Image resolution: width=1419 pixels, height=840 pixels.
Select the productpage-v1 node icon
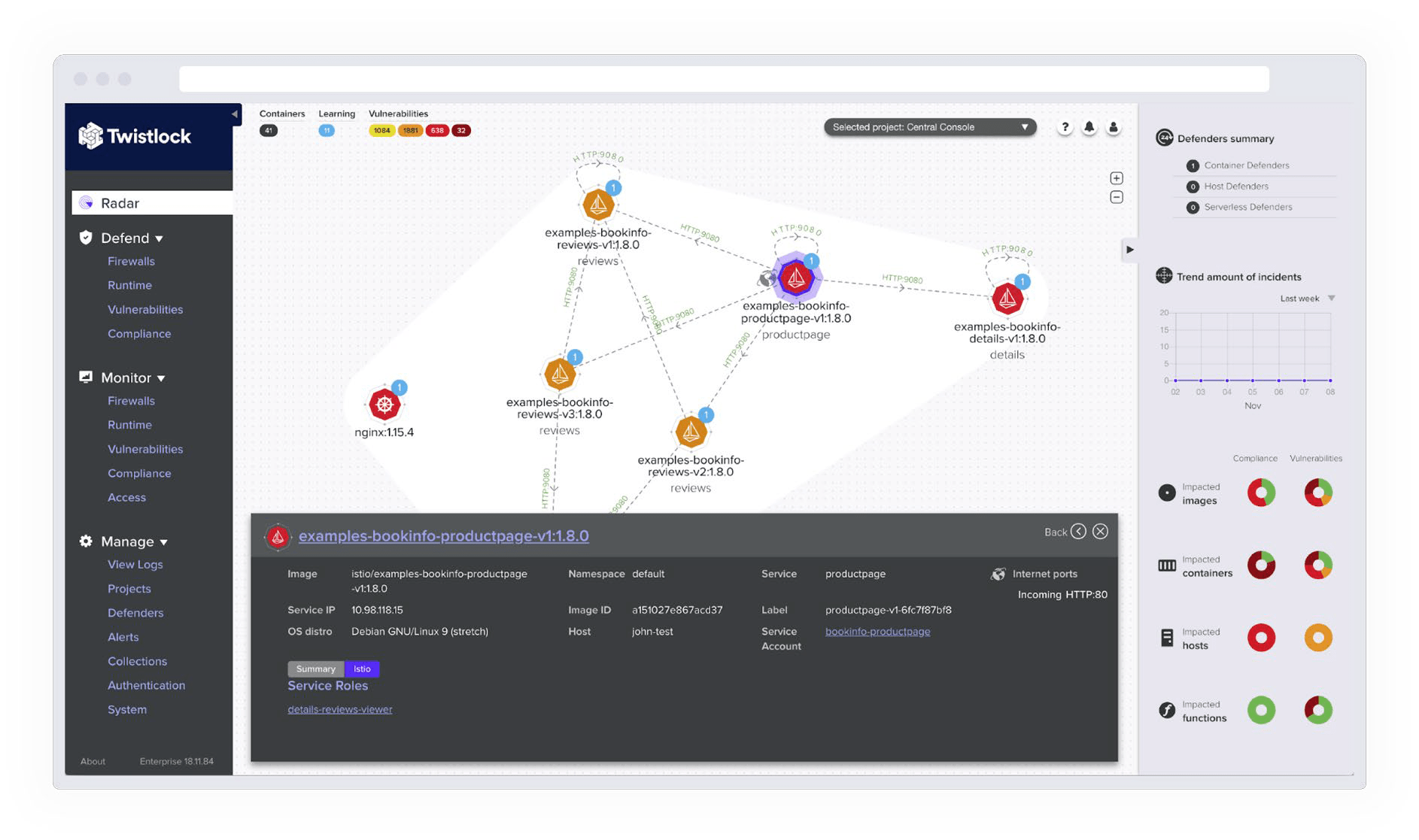[x=796, y=278]
